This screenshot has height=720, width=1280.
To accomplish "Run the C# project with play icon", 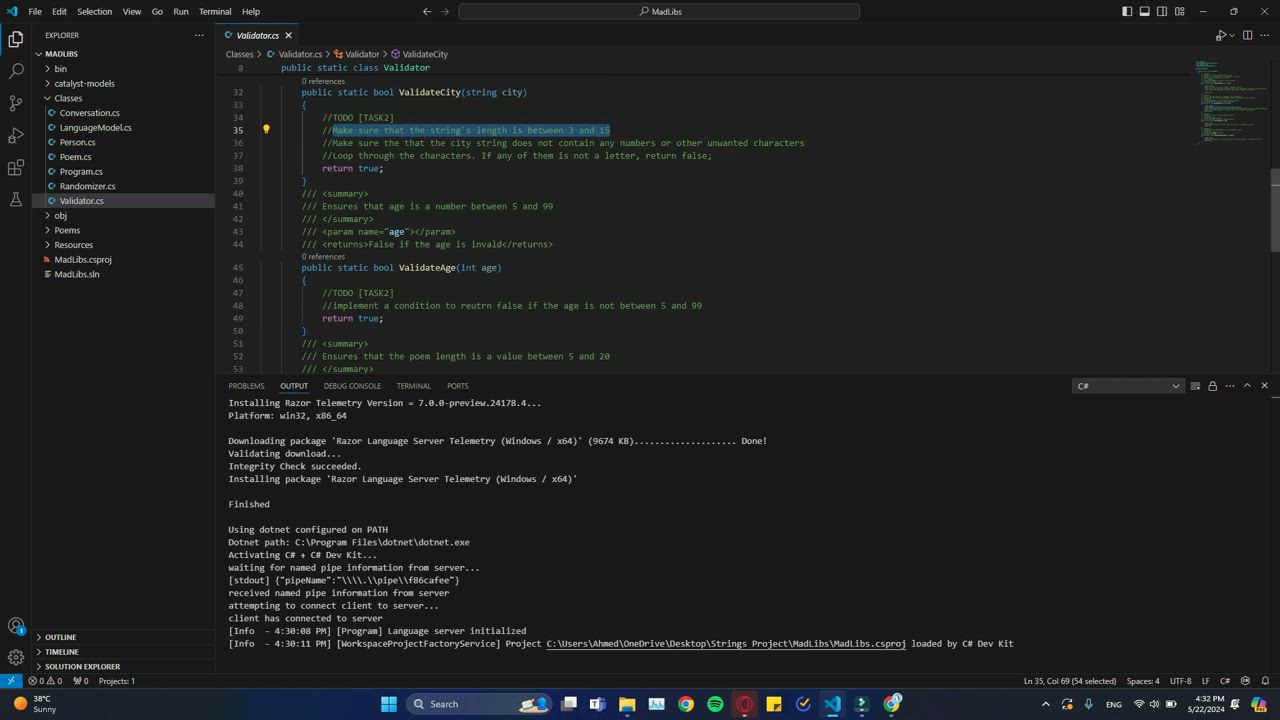I will point(1220,35).
